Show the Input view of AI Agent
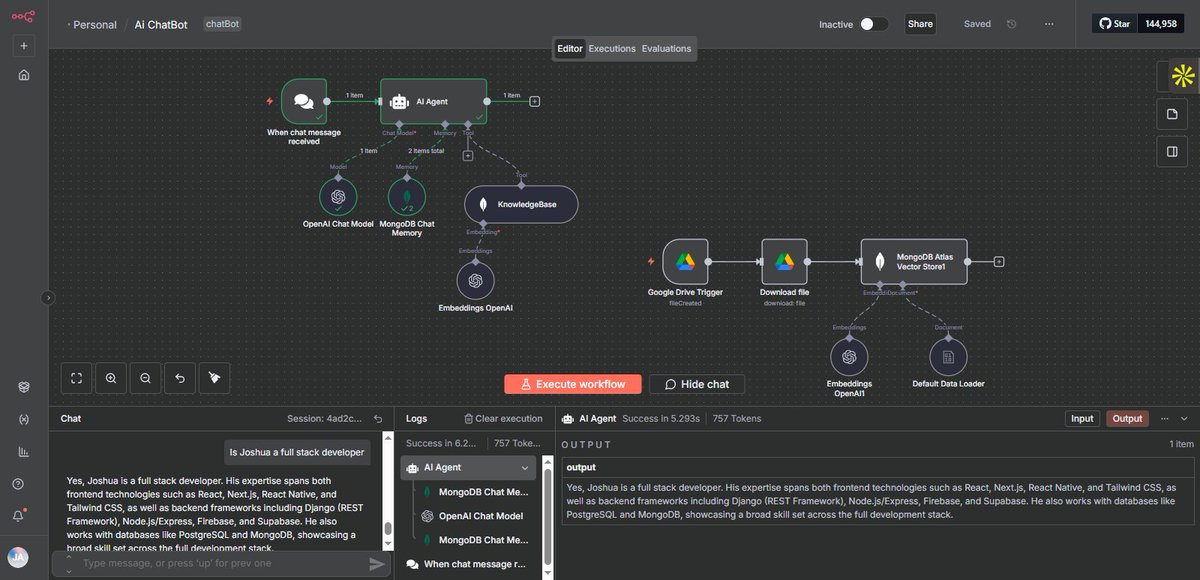This screenshot has height=580, width=1200. [x=1082, y=419]
